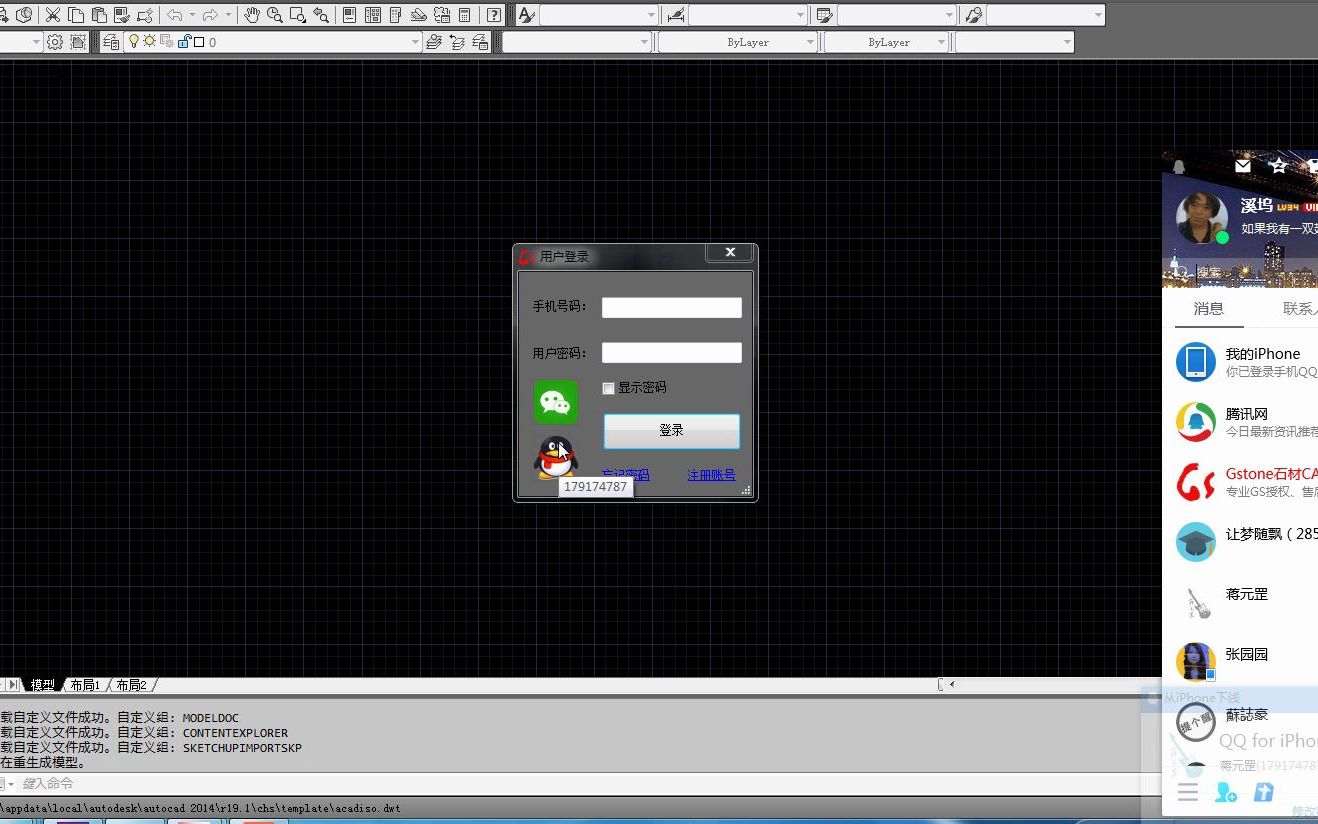
Task: Click the QQ penguin login icon
Action: (x=555, y=458)
